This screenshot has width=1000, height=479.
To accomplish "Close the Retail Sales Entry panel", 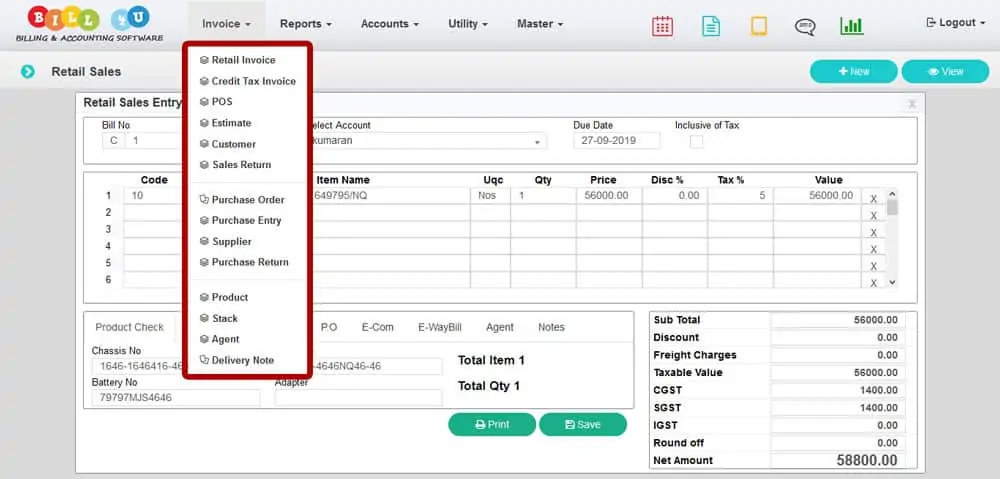I will [x=912, y=103].
